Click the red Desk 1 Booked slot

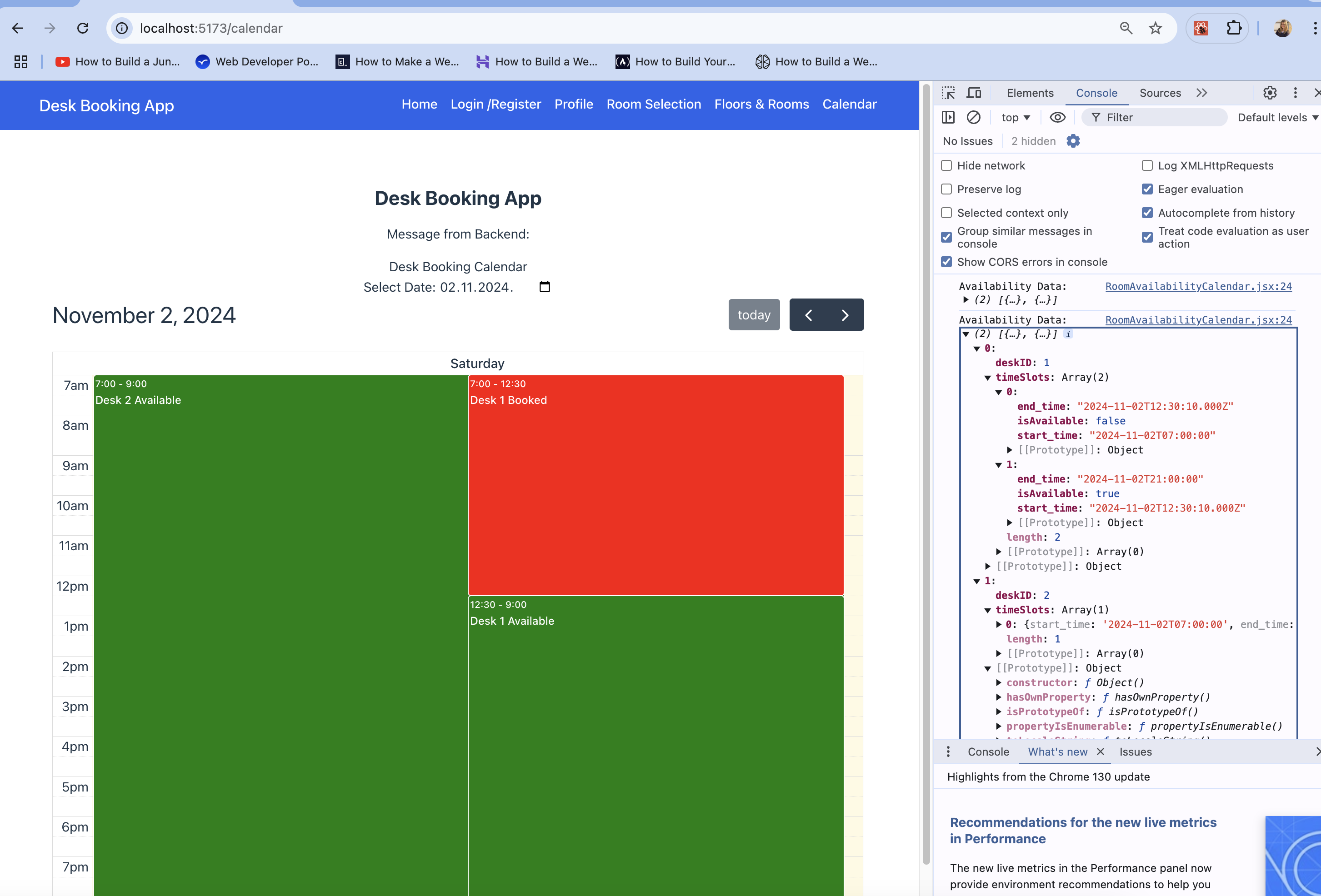[x=655, y=485]
